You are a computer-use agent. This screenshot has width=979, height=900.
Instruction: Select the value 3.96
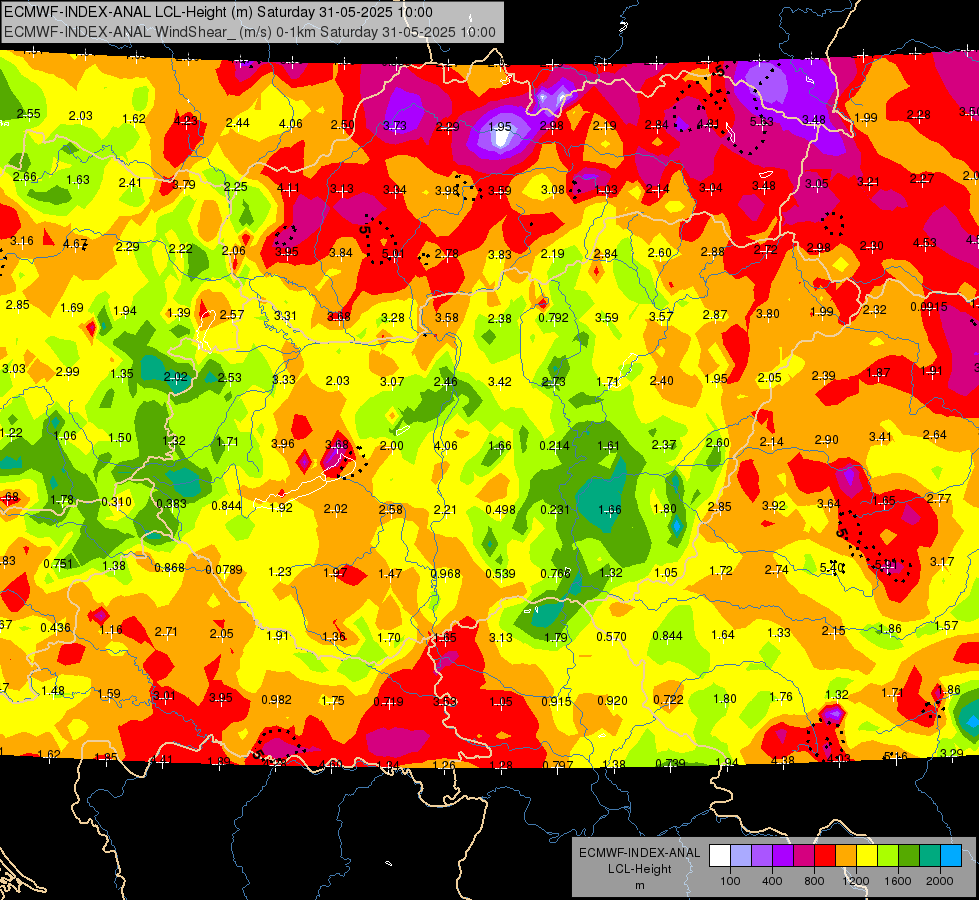(283, 443)
